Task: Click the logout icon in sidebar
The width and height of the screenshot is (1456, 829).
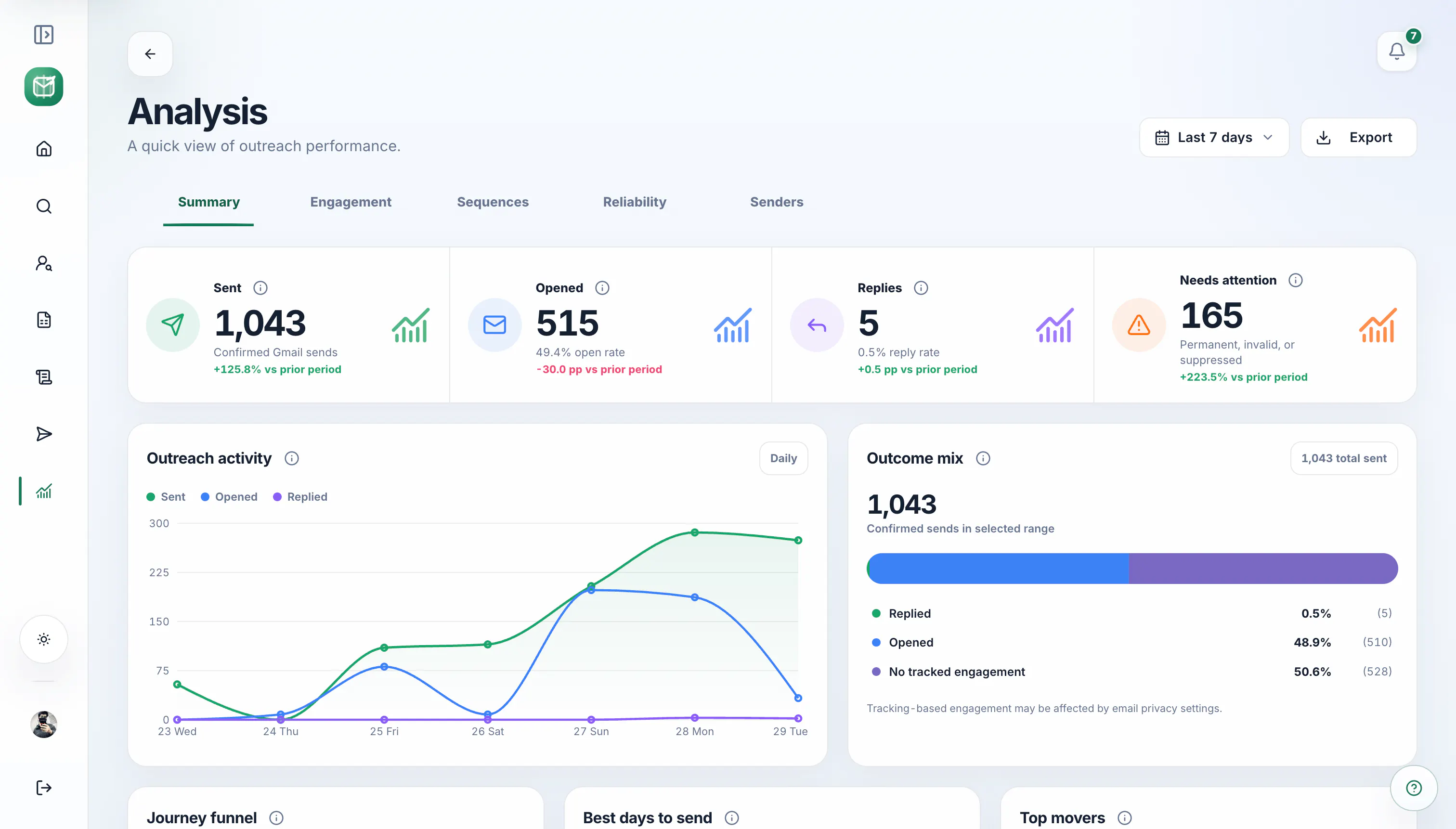Action: point(44,788)
